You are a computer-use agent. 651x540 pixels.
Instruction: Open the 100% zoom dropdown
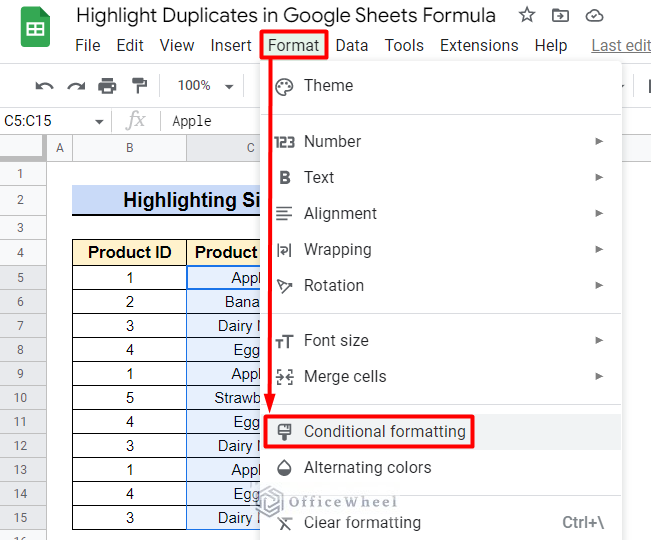tap(204, 86)
